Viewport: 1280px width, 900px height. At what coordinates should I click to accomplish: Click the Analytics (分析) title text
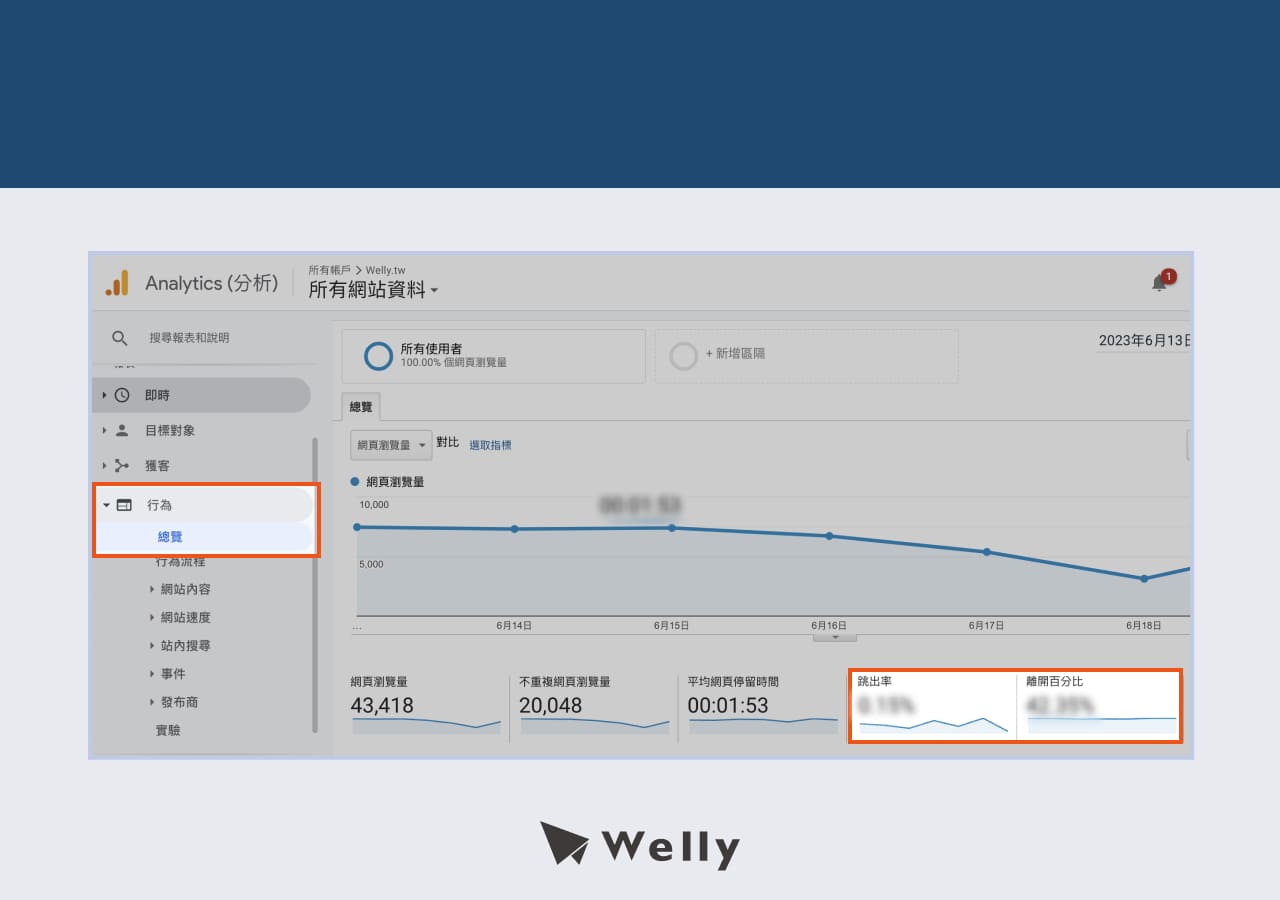[x=212, y=283]
